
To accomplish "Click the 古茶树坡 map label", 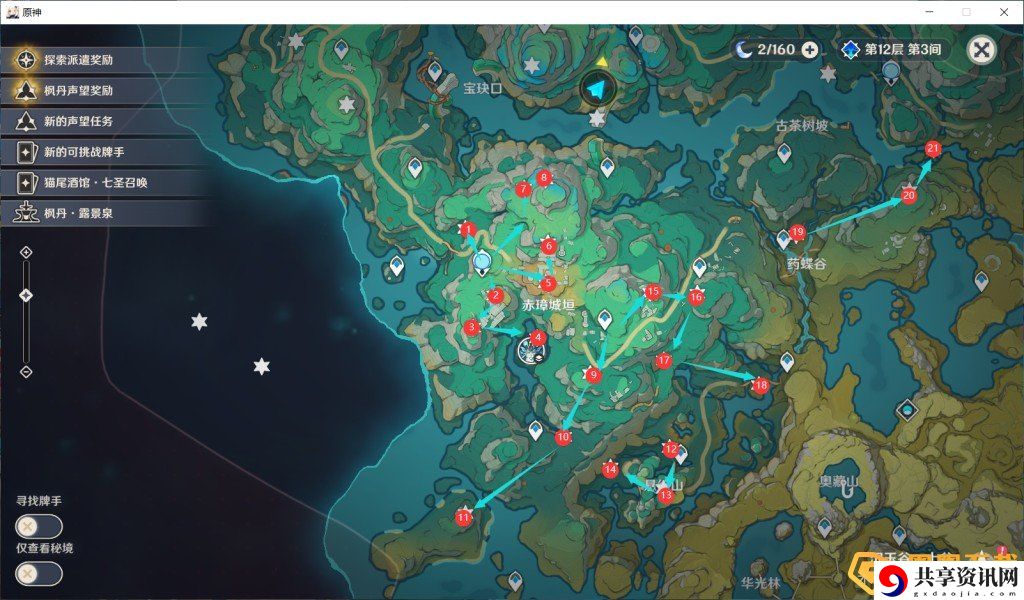I will pyautogui.click(x=802, y=125).
